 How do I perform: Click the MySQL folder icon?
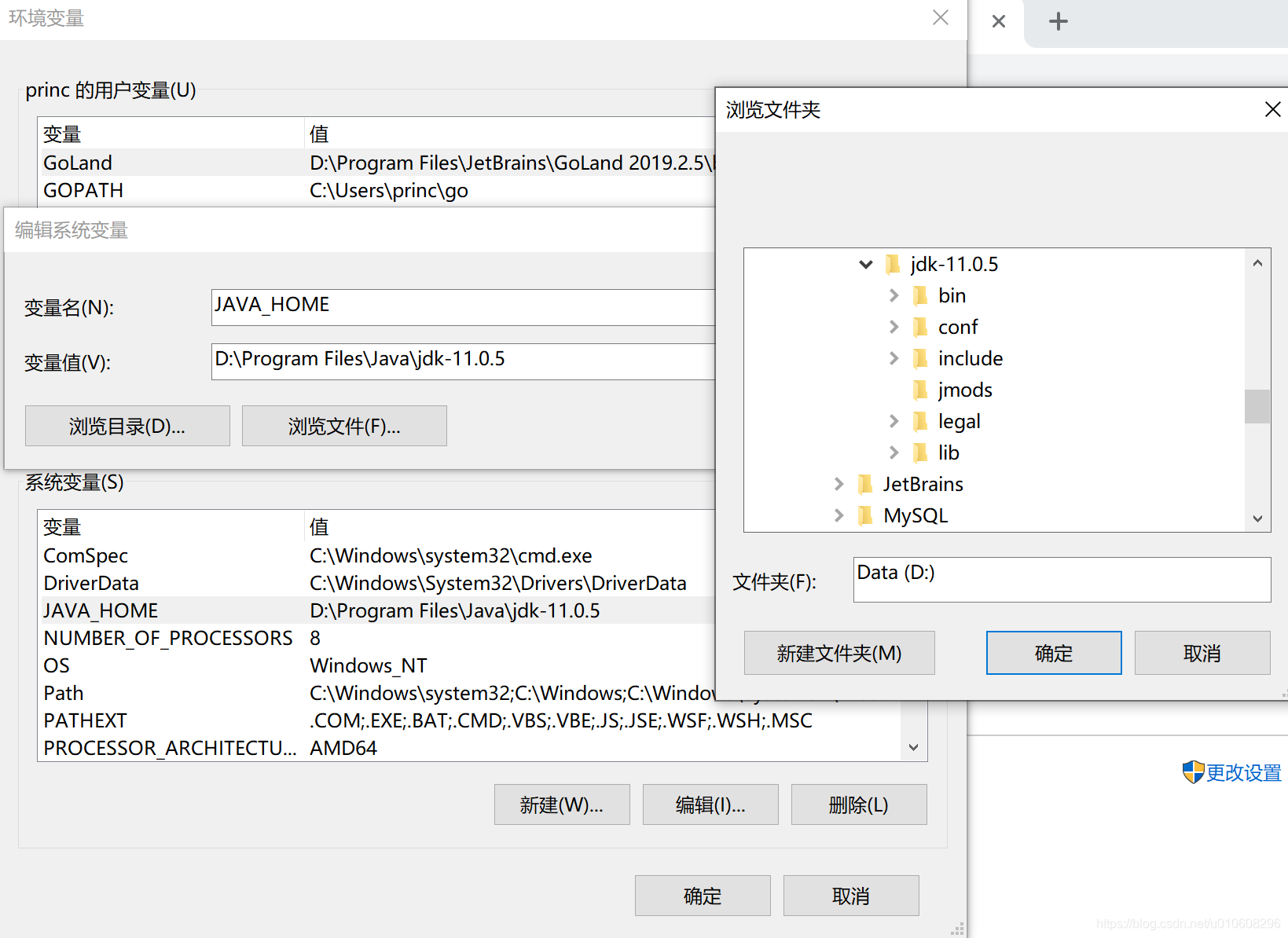(865, 515)
